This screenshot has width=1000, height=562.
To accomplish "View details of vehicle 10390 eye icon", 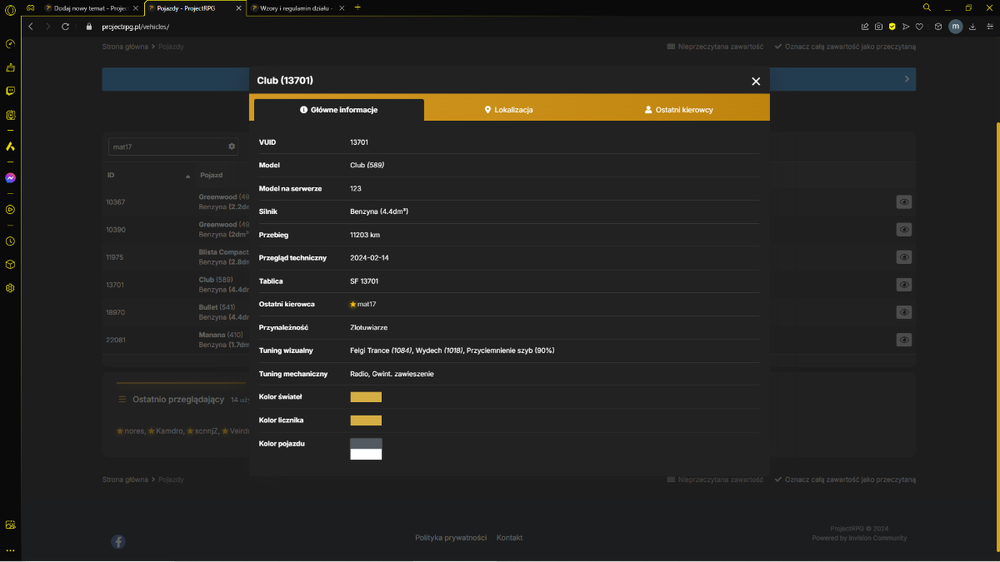I will pyautogui.click(x=904, y=230).
